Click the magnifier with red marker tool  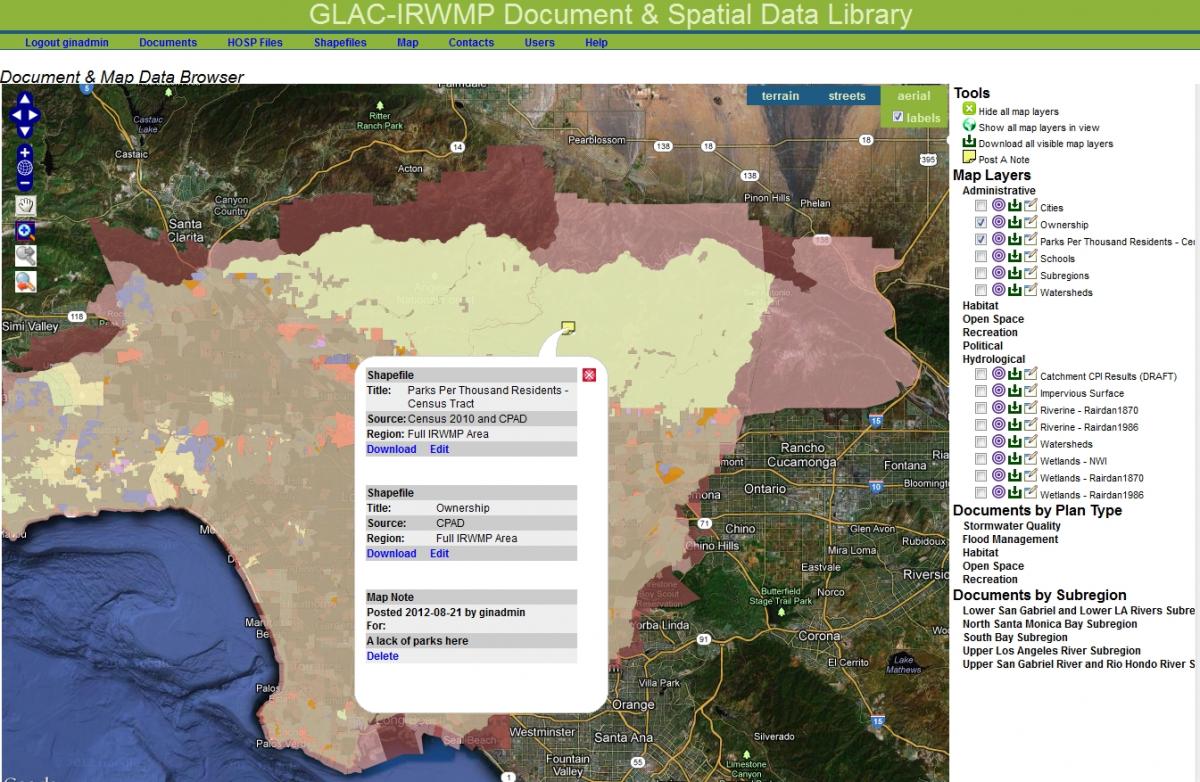pos(25,282)
